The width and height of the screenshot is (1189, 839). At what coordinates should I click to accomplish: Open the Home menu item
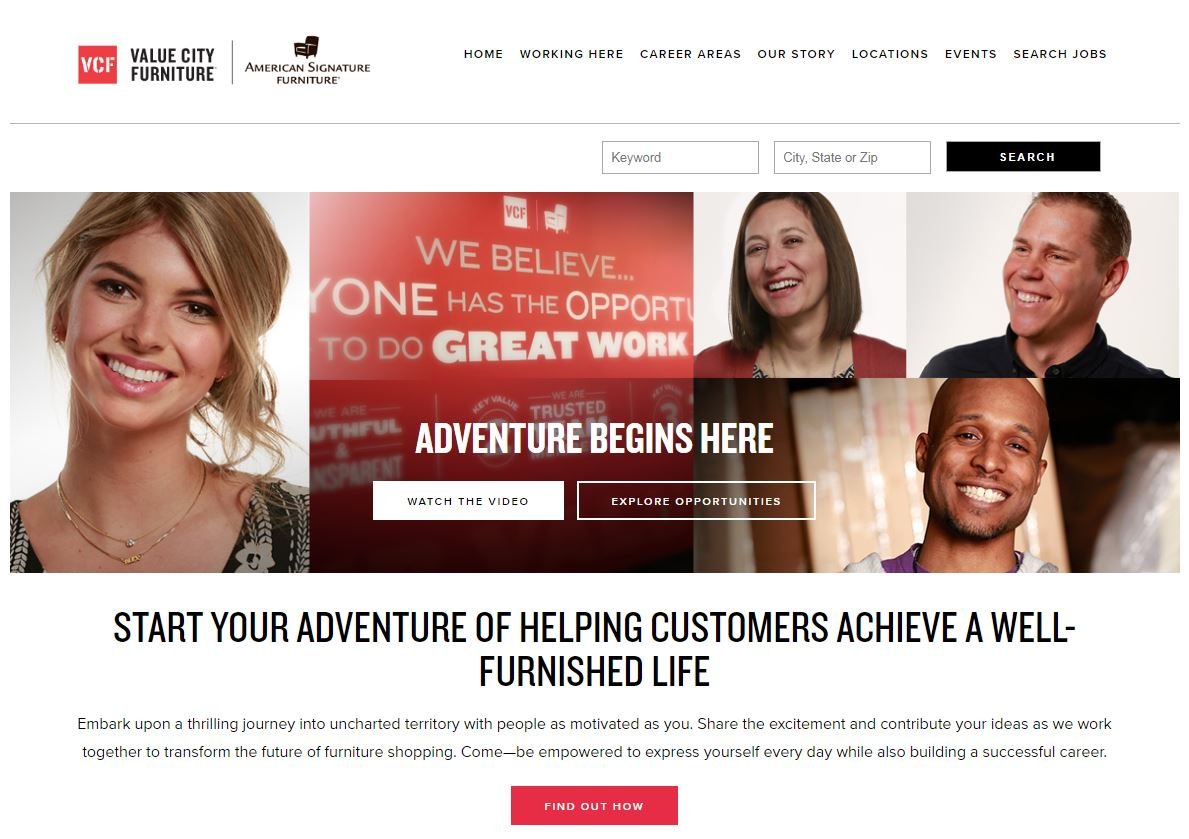pos(483,54)
